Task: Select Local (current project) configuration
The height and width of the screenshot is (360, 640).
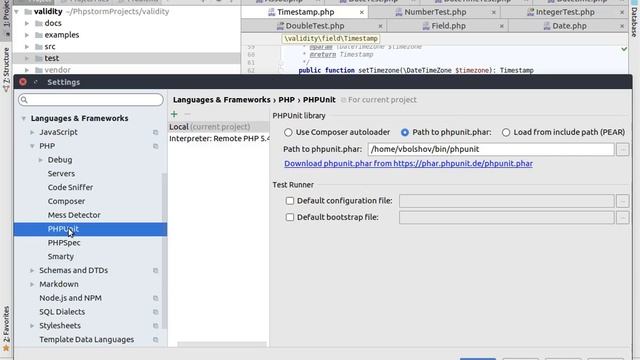Action: point(219,127)
